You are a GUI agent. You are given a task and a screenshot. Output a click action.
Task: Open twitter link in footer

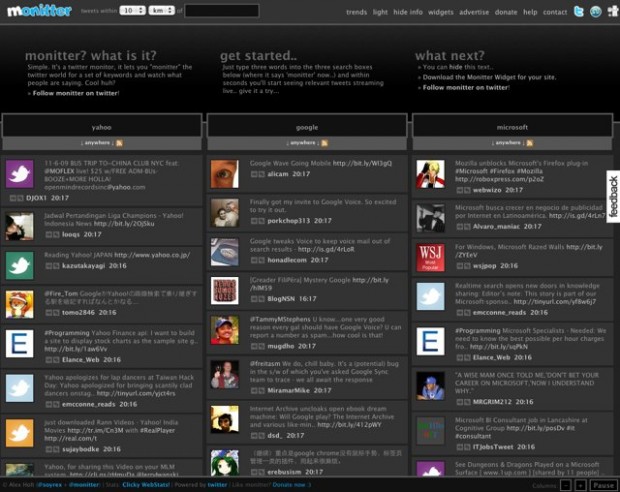(217, 484)
